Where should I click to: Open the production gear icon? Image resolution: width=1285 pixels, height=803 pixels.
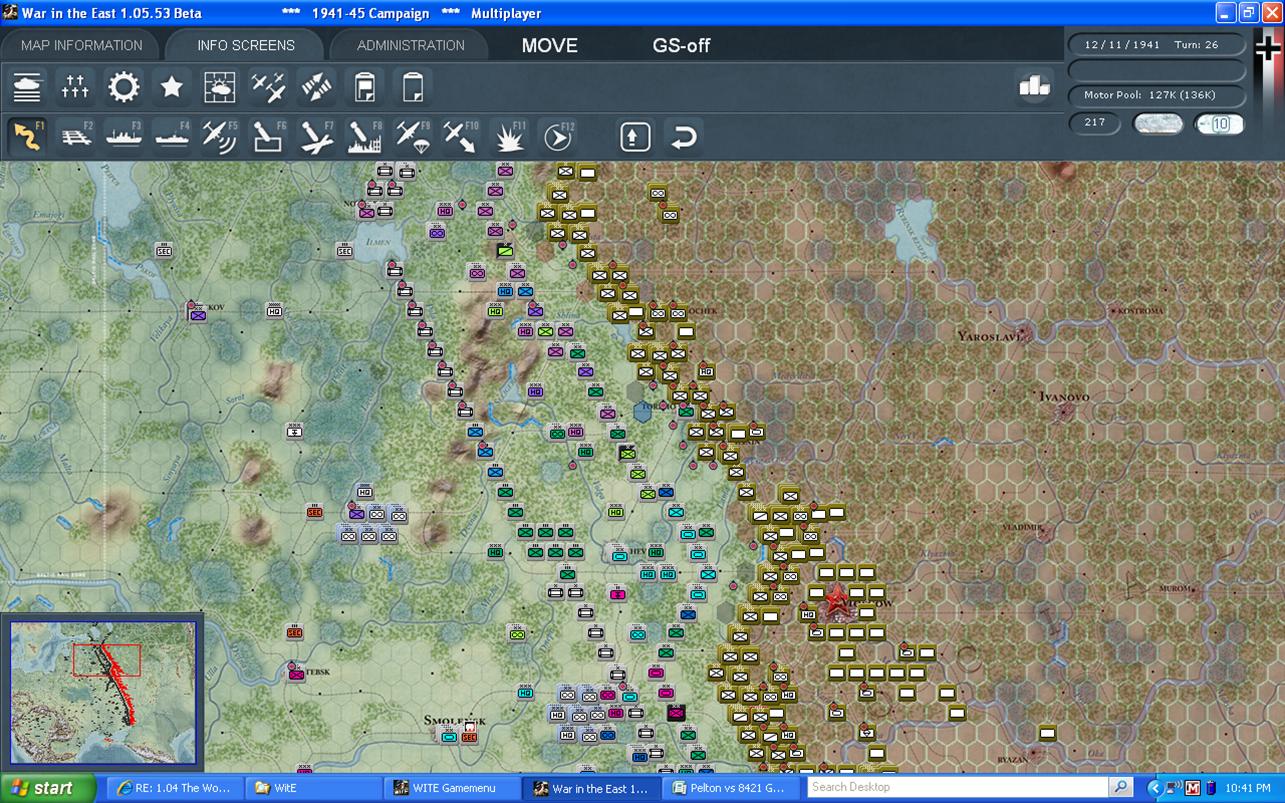point(123,87)
